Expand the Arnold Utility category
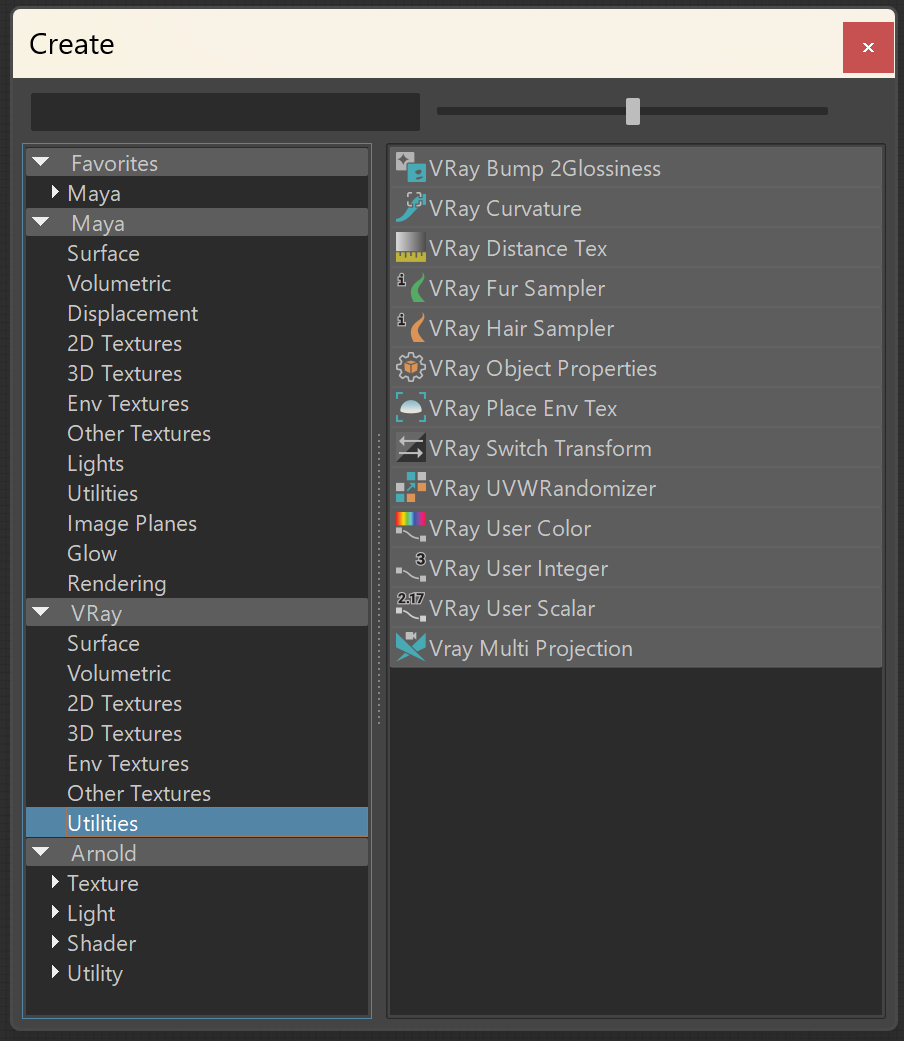 pyautogui.click(x=56, y=972)
